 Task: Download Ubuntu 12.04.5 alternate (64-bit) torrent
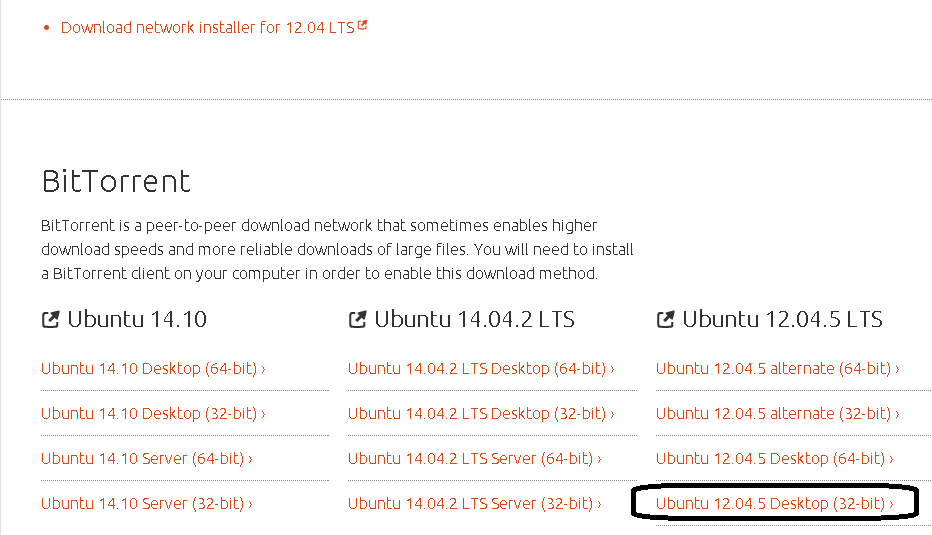pos(777,369)
